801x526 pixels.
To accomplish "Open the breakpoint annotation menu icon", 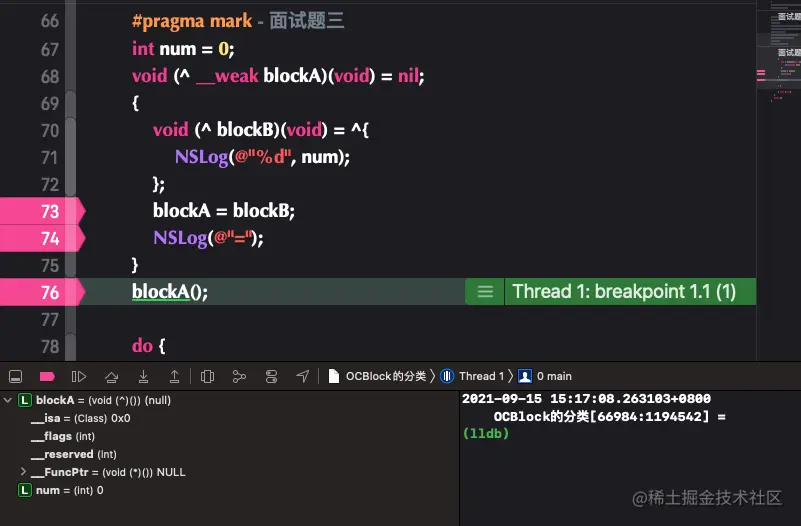I will pyautogui.click(x=485, y=292).
